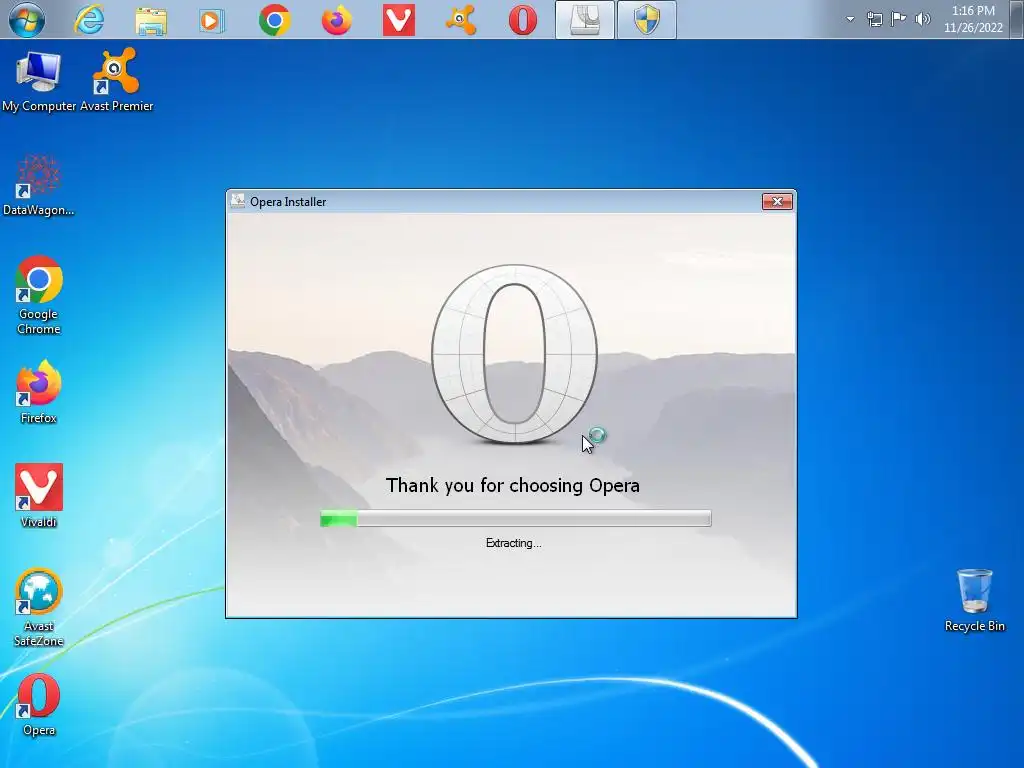
Task: Select Avast Premier desktop shortcut
Action: tap(116, 80)
